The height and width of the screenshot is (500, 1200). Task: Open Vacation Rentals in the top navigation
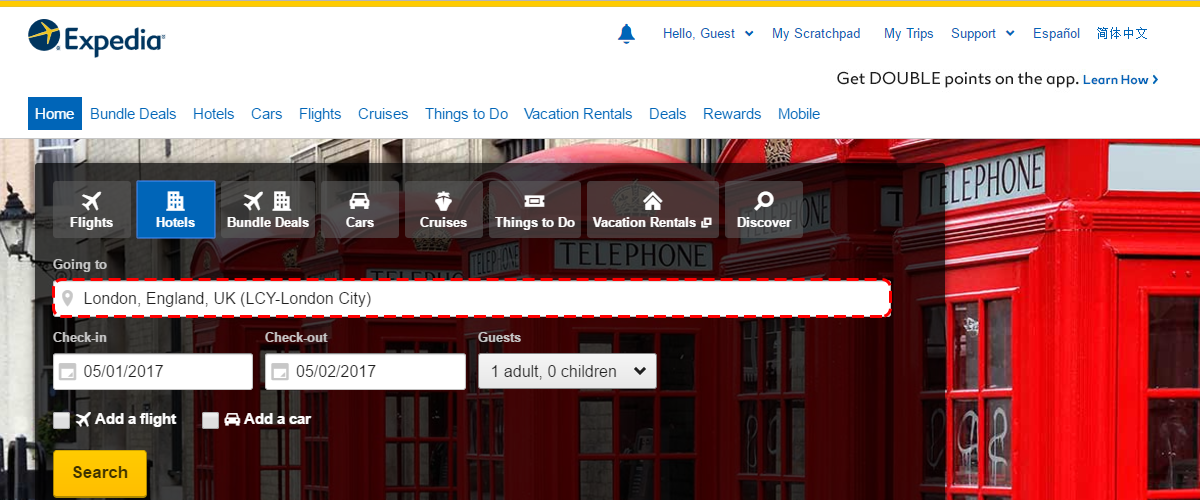pyautogui.click(x=578, y=114)
